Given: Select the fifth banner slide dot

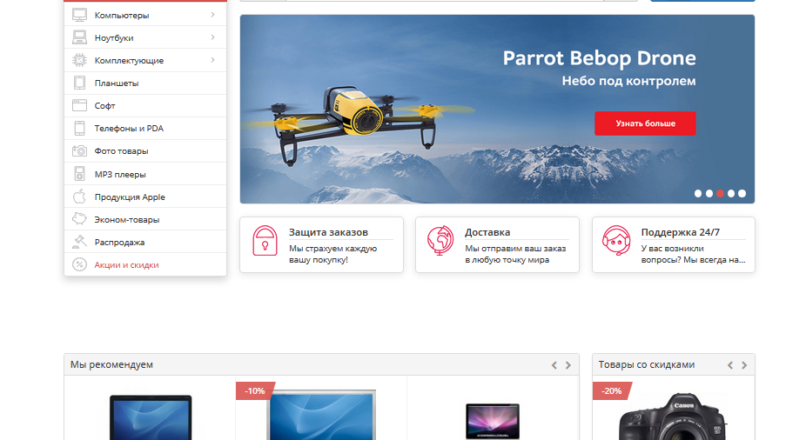Looking at the screenshot, I should click(x=742, y=193).
